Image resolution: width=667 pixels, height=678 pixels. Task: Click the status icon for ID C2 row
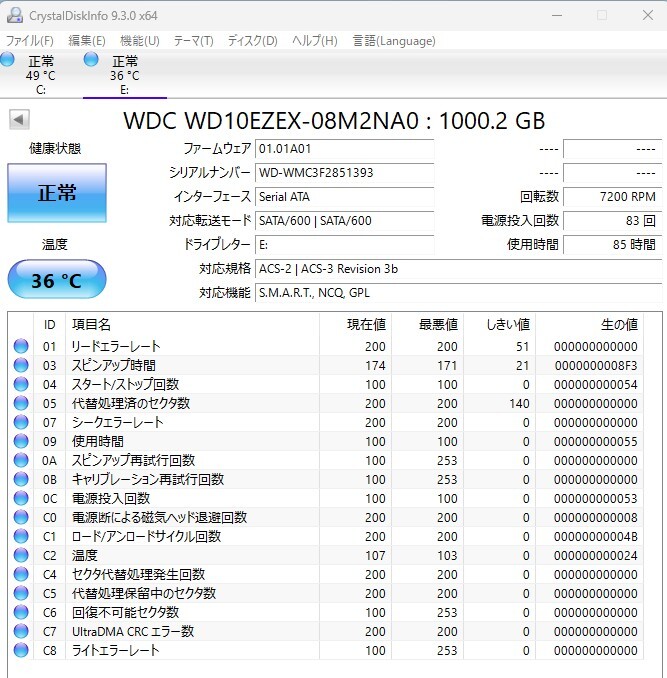click(21, 556)
